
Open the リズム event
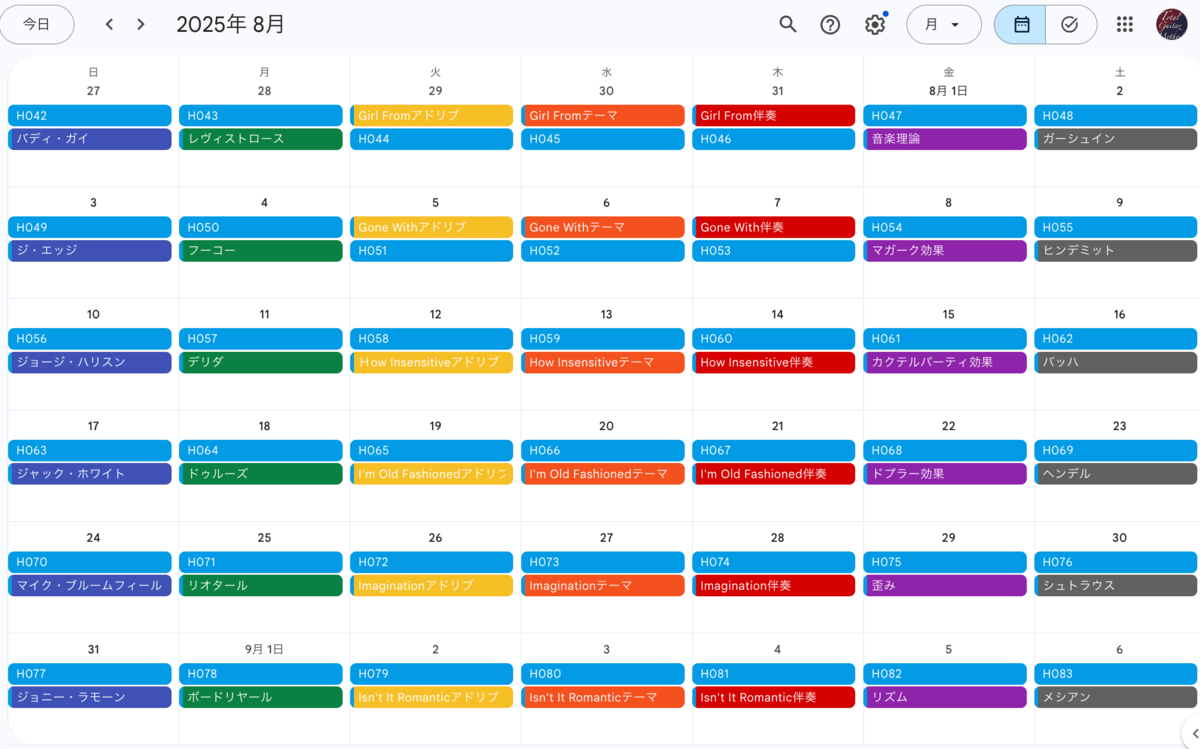click(x=945, y=697)
